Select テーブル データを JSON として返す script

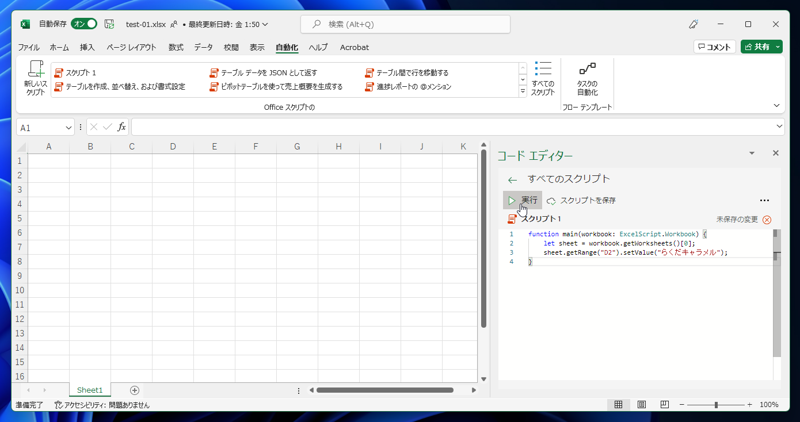[x=263, y=73]
